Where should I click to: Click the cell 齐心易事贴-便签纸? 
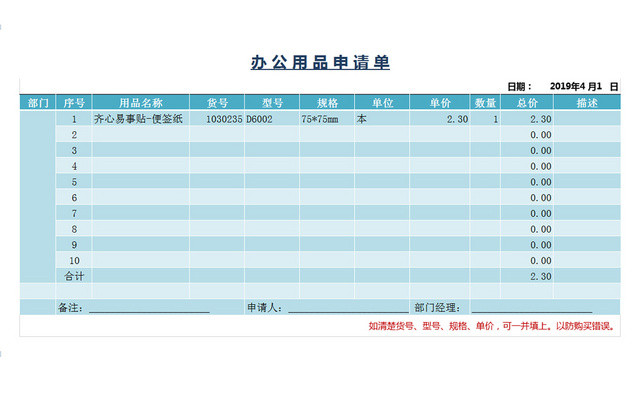pos(141,119)
